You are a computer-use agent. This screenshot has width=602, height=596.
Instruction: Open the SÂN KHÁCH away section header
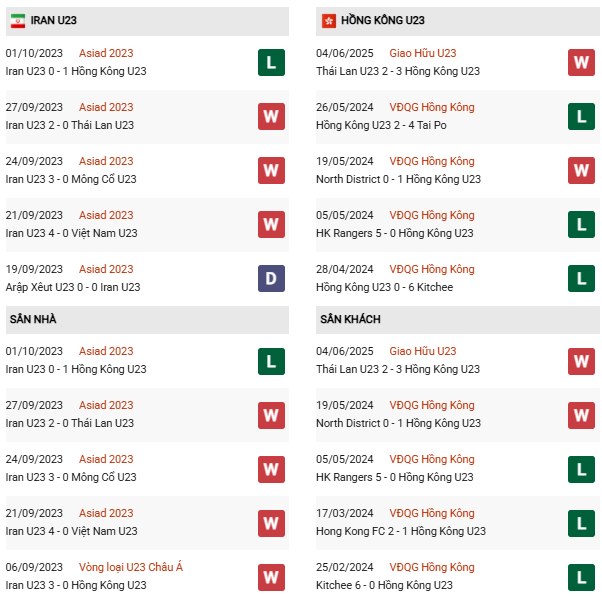pos(350,319)
